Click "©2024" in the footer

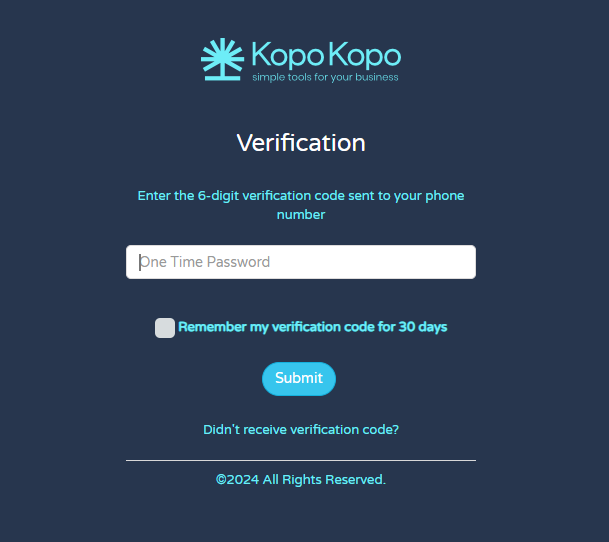click(x=237, y=480)
